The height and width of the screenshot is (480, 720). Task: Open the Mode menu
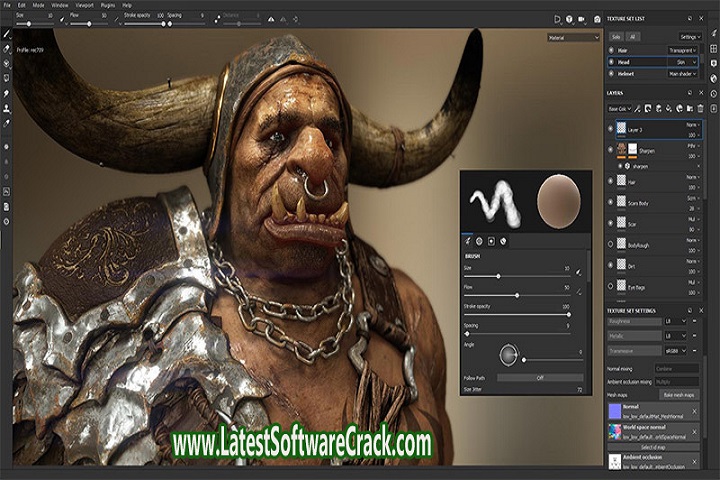(38, 5)
